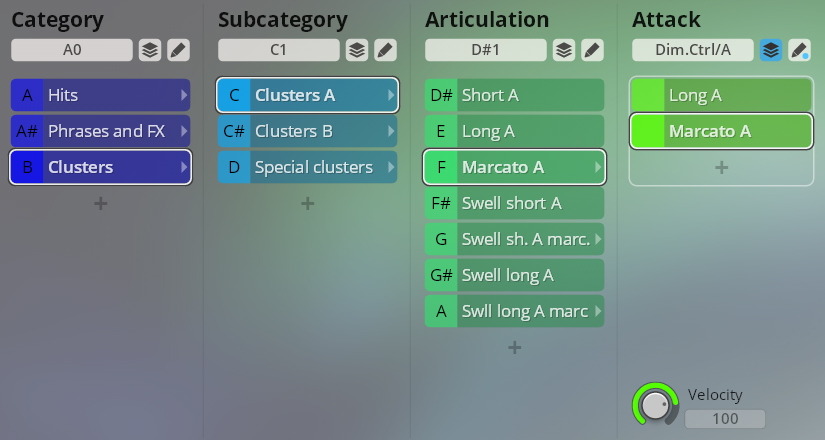Add a new Articulation with plus button
This screenshot has width=825, height=440.
(514, 347)
